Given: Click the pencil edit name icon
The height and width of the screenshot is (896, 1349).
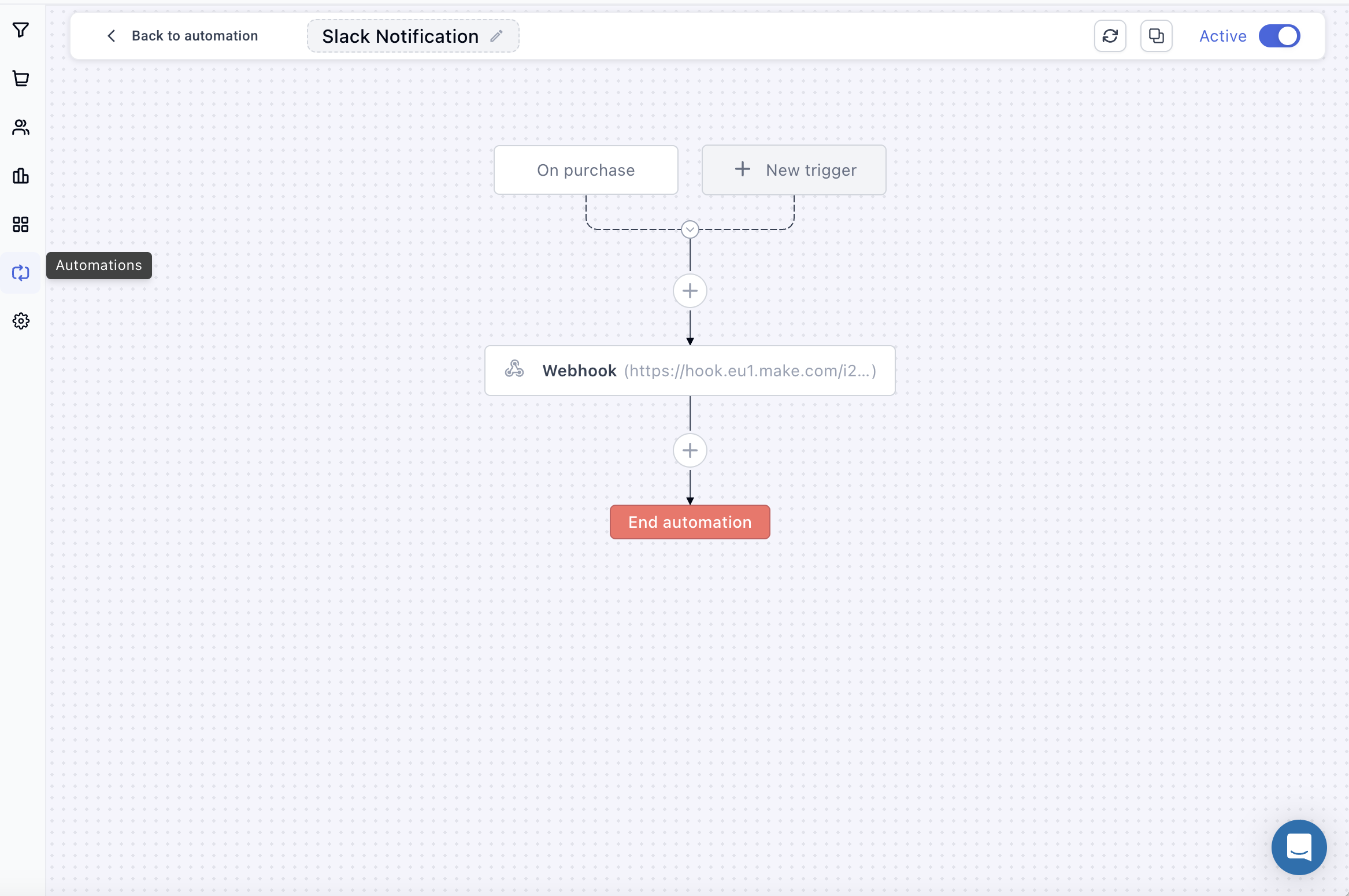Looking at the screenshot, I should click(x=496, y=36).
